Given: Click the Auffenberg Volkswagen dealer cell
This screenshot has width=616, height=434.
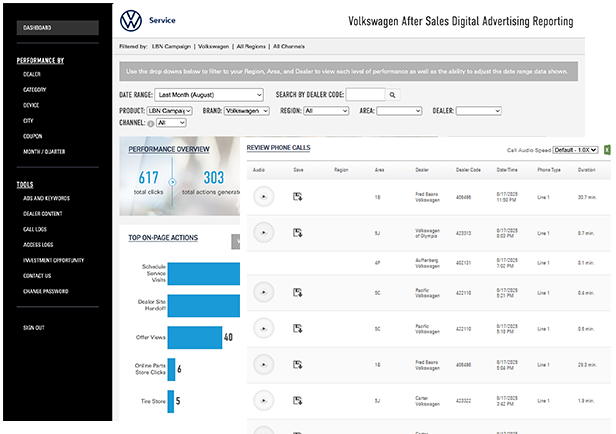Looking at the screenshot, I should pos(427,263).
